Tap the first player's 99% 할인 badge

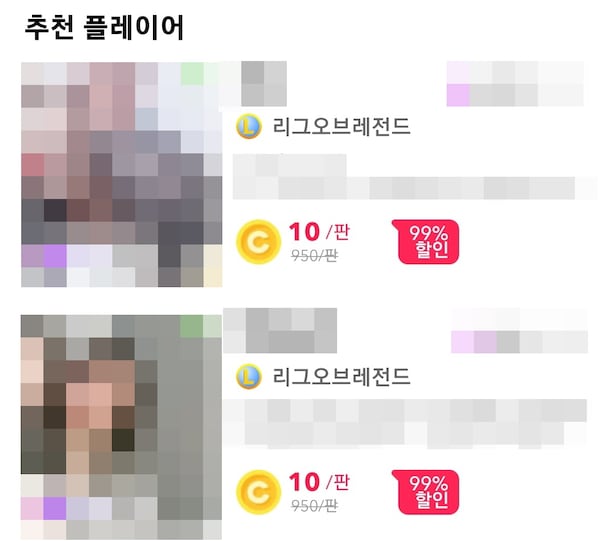pos(426,242)
